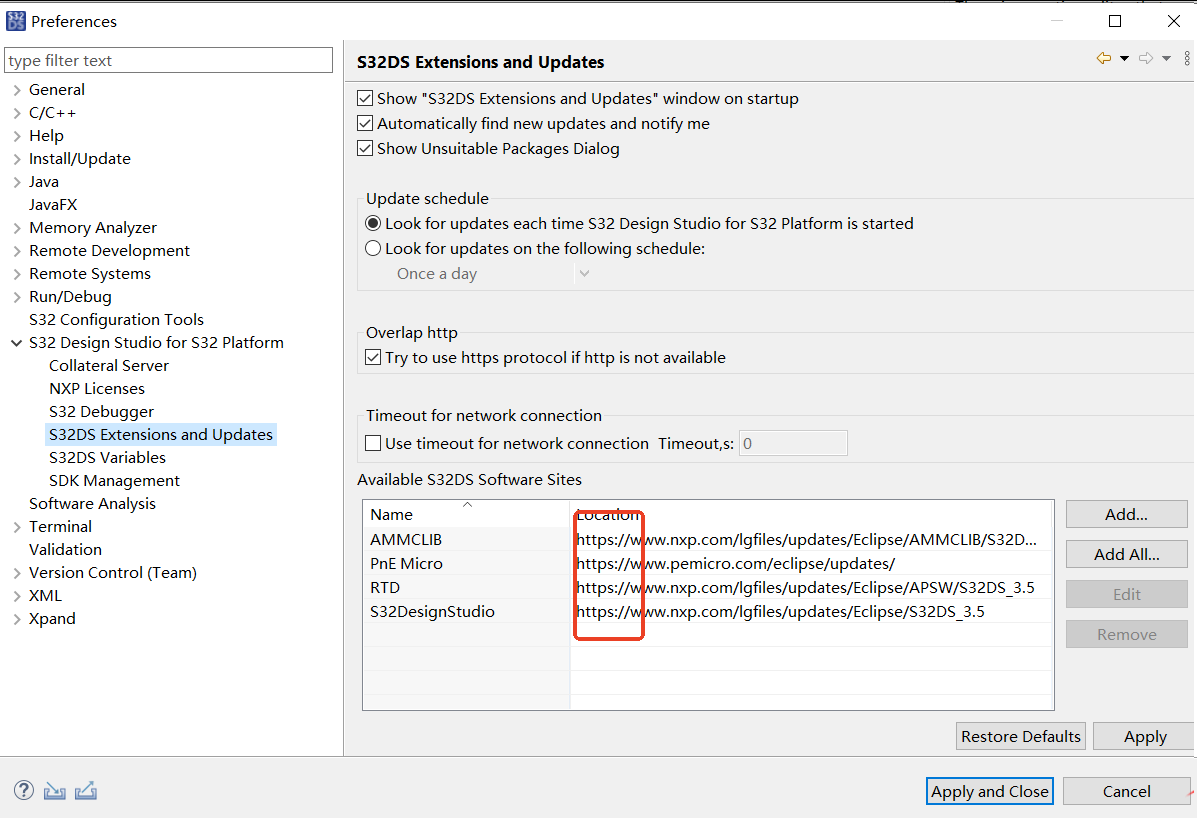The image size is (1197, 818).
Task: Click Apply and Close button
Action: [x=990, y=791]
